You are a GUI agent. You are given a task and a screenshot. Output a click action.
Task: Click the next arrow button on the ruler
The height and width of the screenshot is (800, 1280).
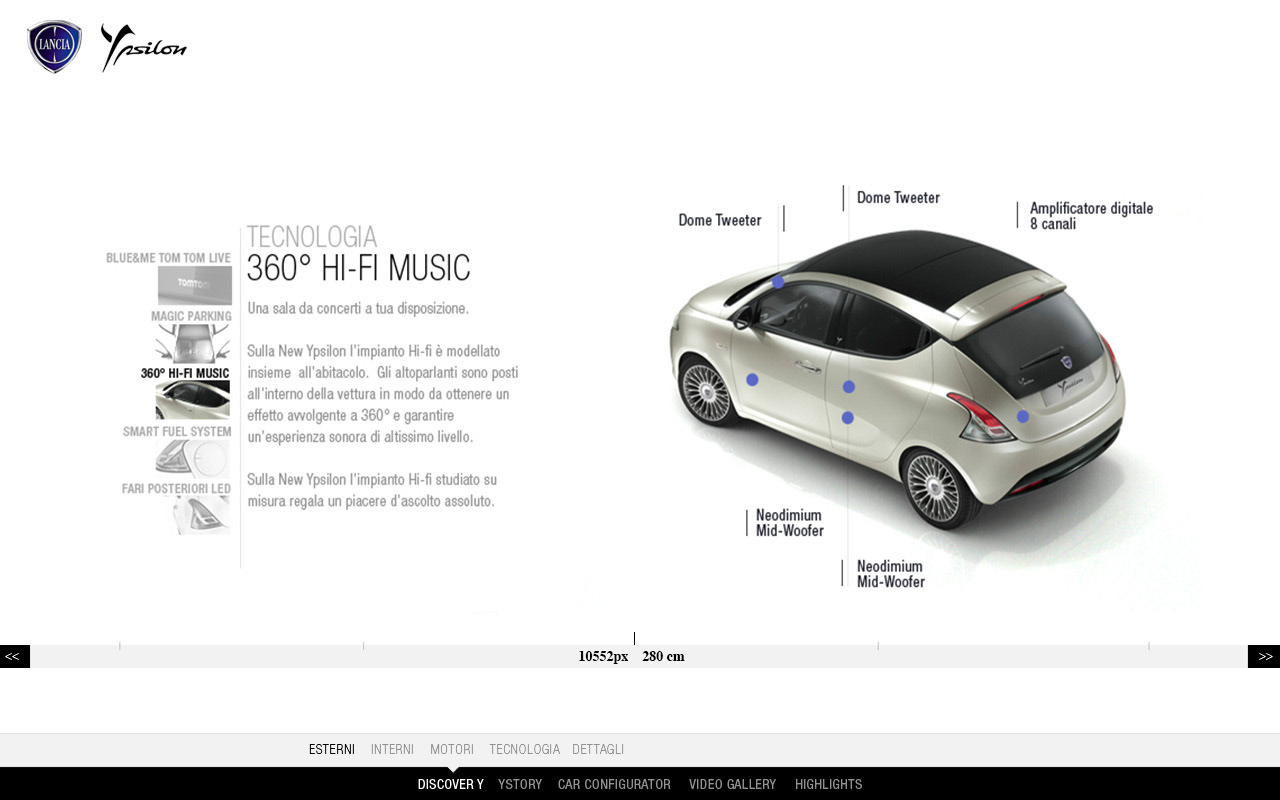point(1264,656)
